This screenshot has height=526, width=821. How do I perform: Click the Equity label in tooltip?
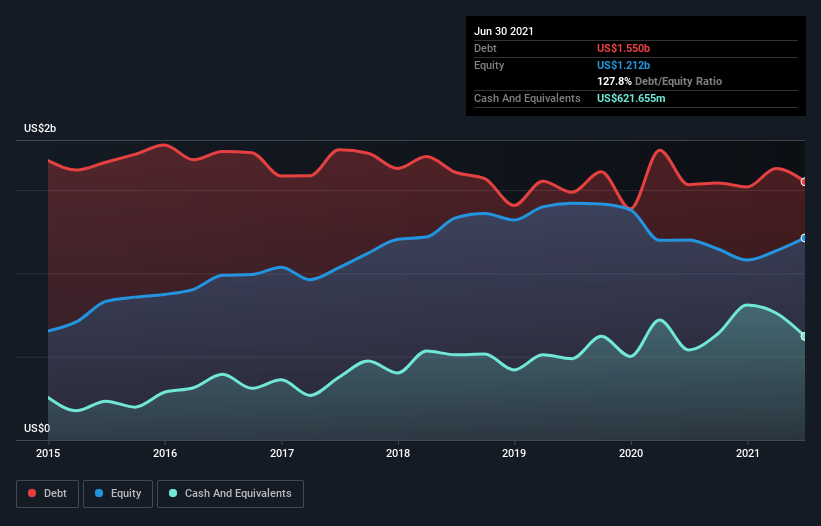[489, 65]
